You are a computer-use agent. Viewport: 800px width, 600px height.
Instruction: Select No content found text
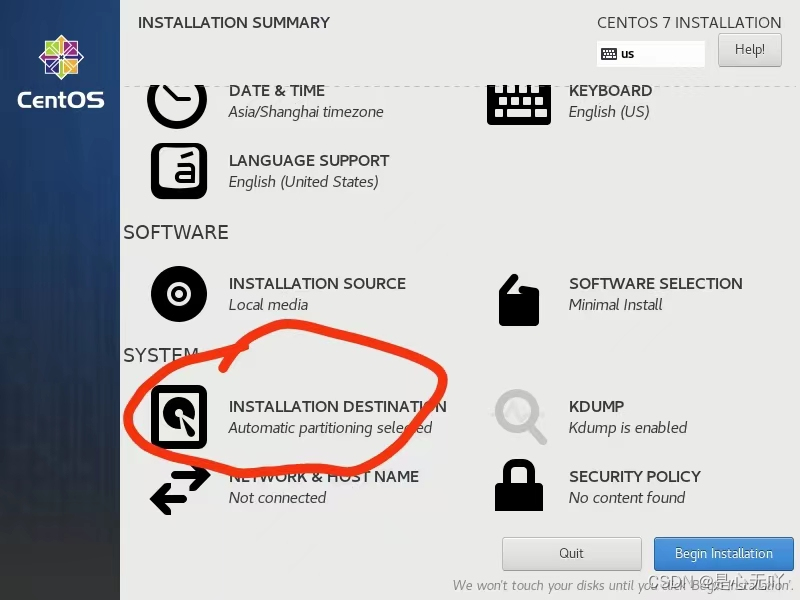pyautogui.click(x=627, y=497)
